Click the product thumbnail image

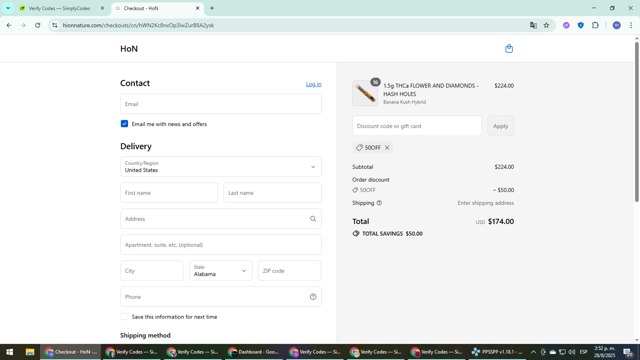tap(365, 93)
